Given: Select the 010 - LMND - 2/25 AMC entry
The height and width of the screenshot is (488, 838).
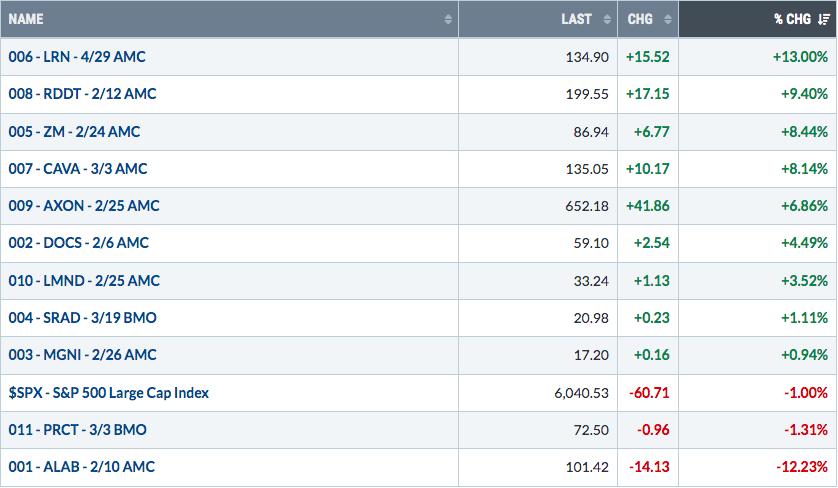Looking at the screenshot, I should [84, 281].
